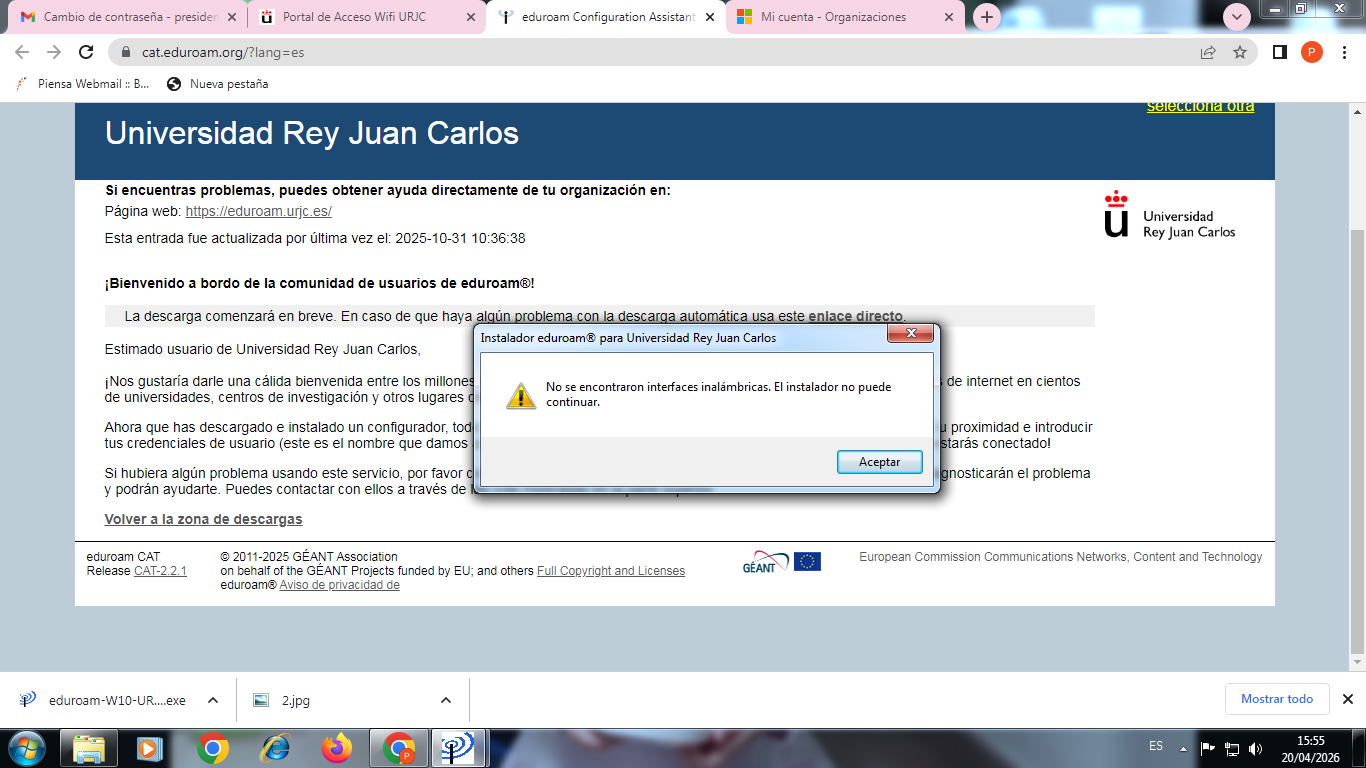This screenshot has height=768, width=1366.
Task: Open a new tab with plus button
Action: (x=987, y=17)
